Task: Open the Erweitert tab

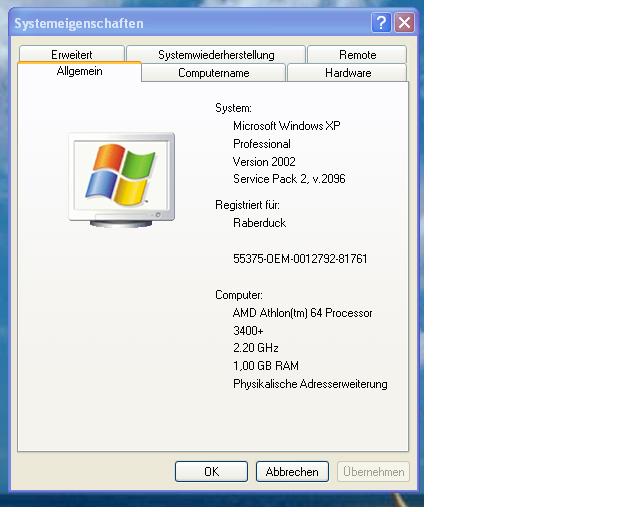Action: [72, 54]
